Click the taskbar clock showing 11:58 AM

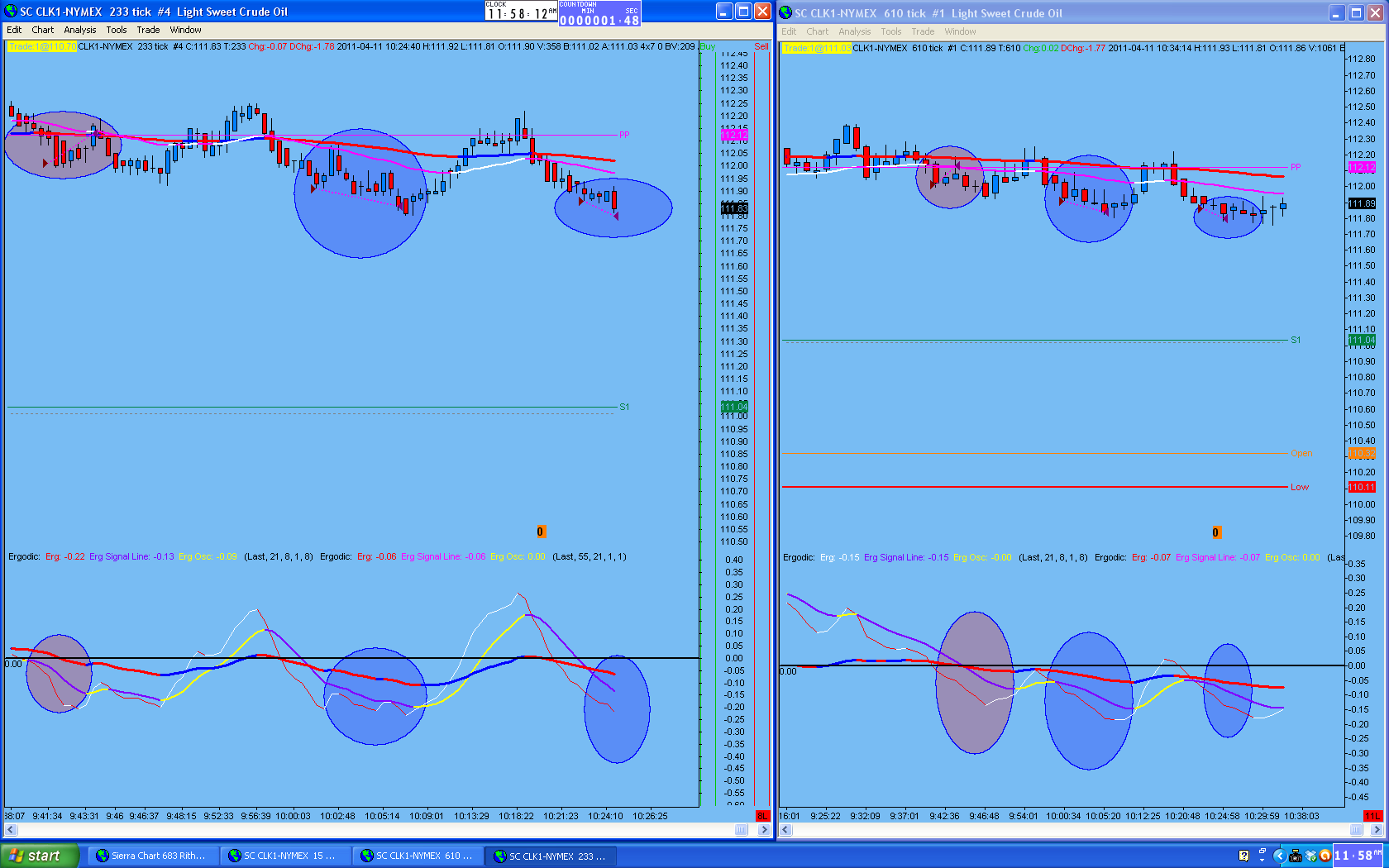click(1358, 856)
